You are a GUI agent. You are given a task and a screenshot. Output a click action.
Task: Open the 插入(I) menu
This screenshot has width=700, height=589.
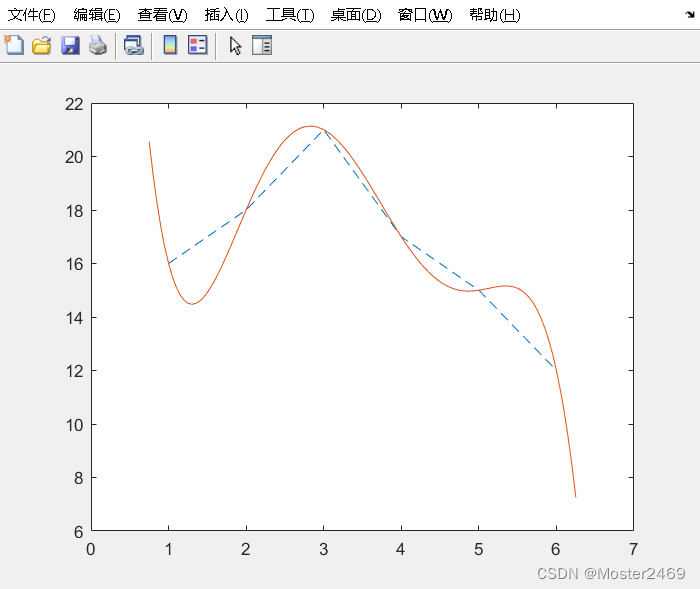[226, 15]
